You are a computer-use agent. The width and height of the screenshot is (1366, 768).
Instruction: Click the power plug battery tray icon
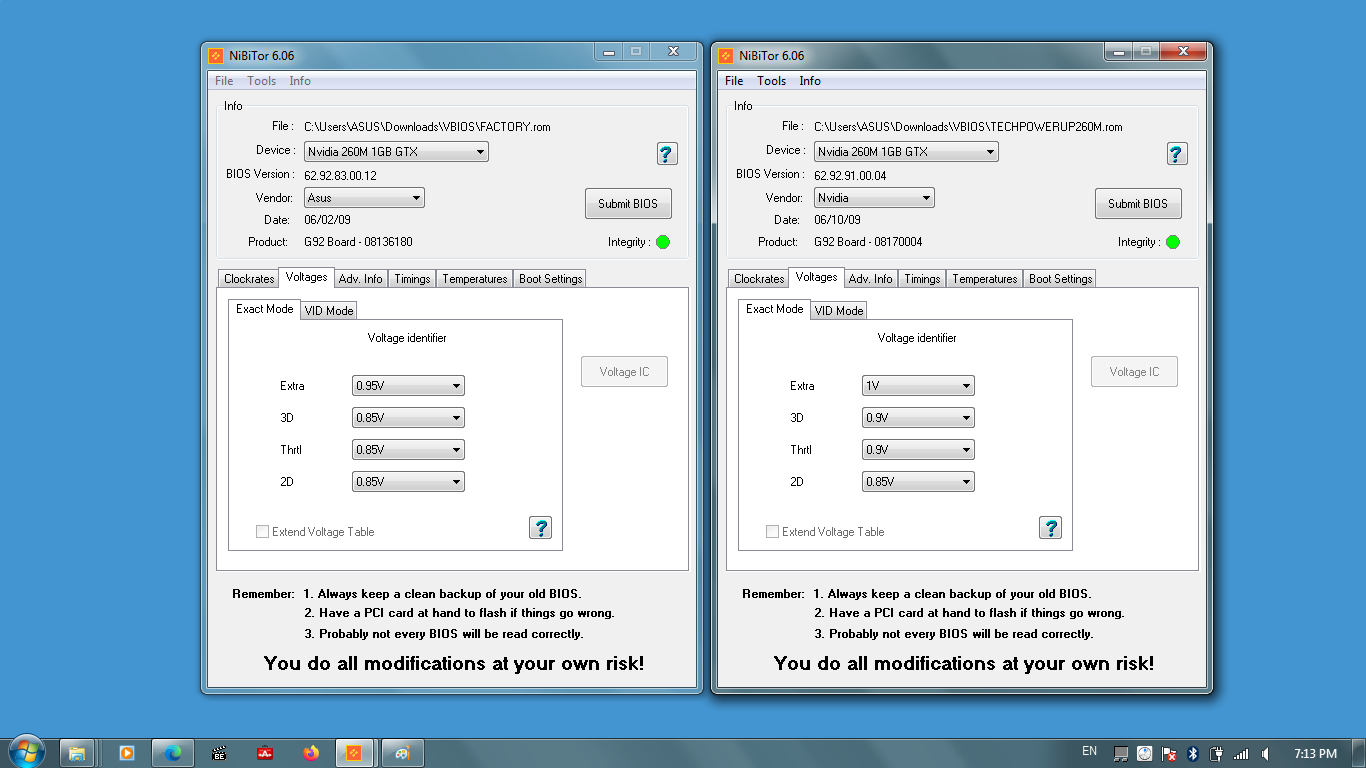1217,753
